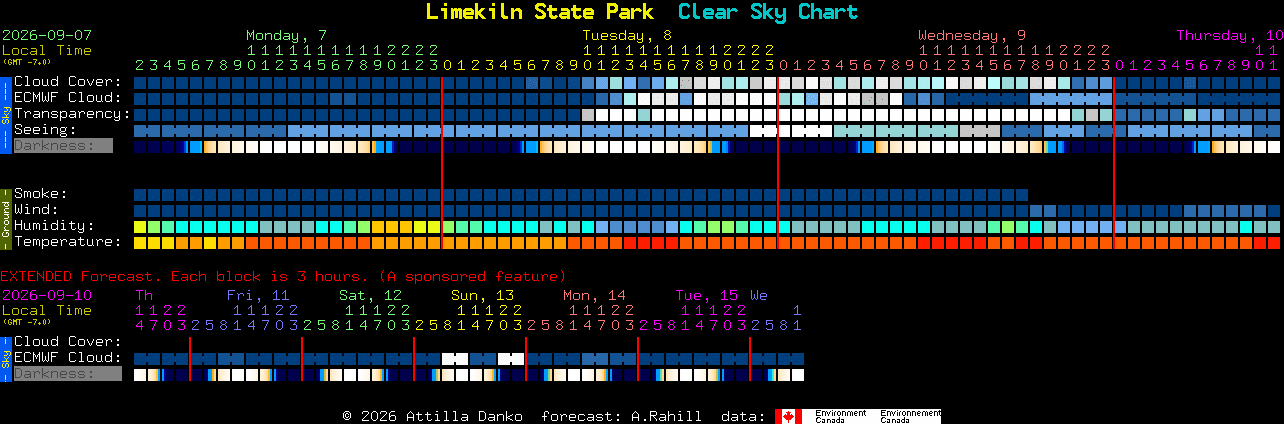The width and height of the screenshot is (1284, 424).
Task: Click the Tuesday, 8 day header
Action: point(627,35)
